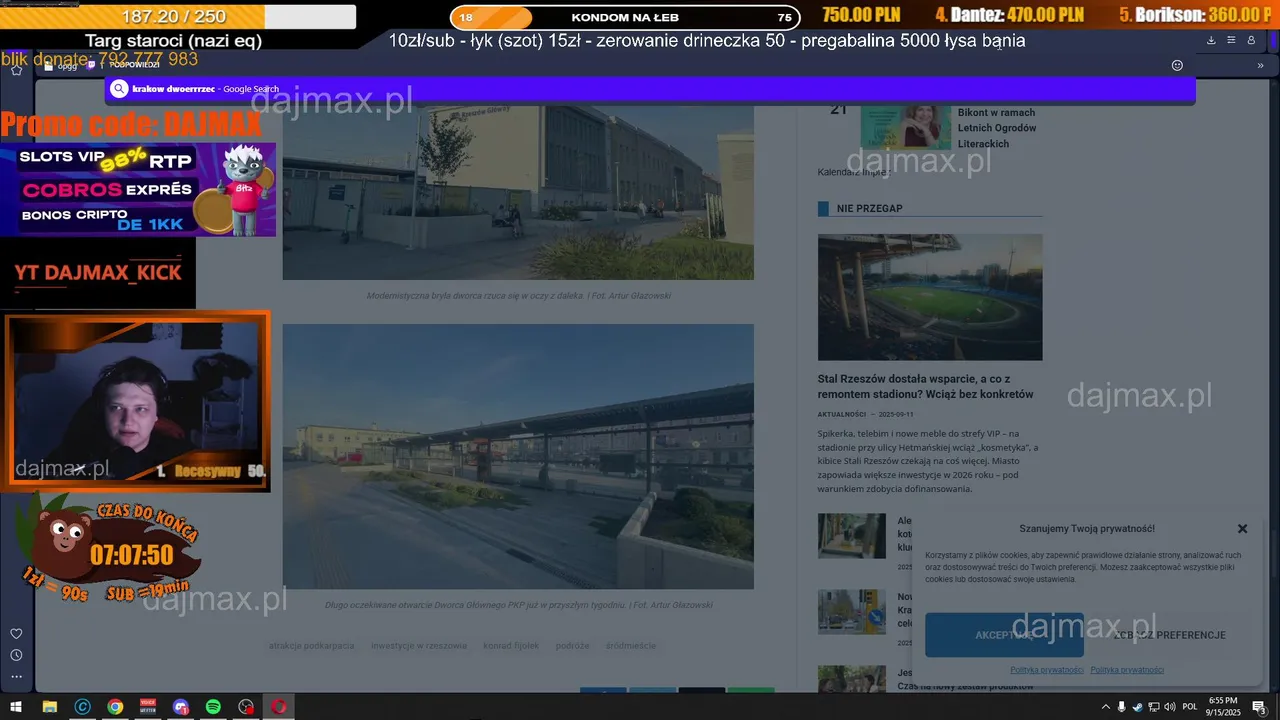Viewport: 1280px width, 720px height.
Task: Click the '07:07:50' countdown timer
Action: [x=132, y=555]
